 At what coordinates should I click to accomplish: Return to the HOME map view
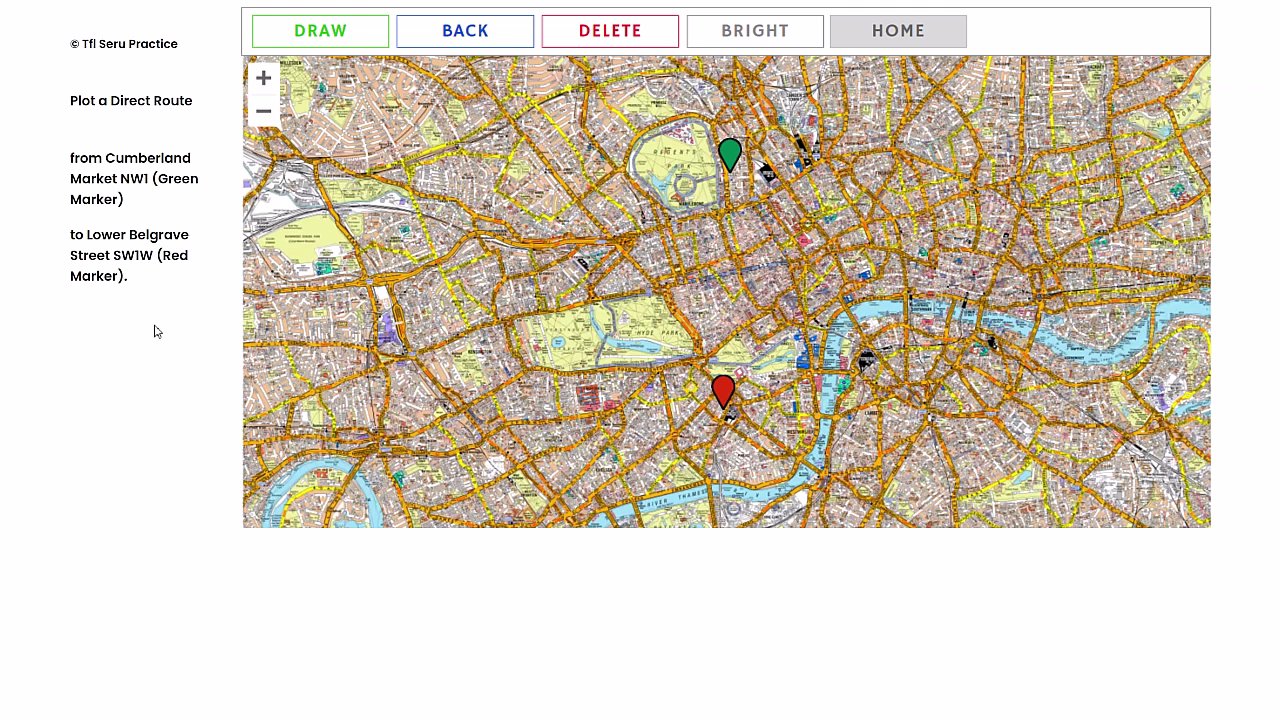pos(898,31)
